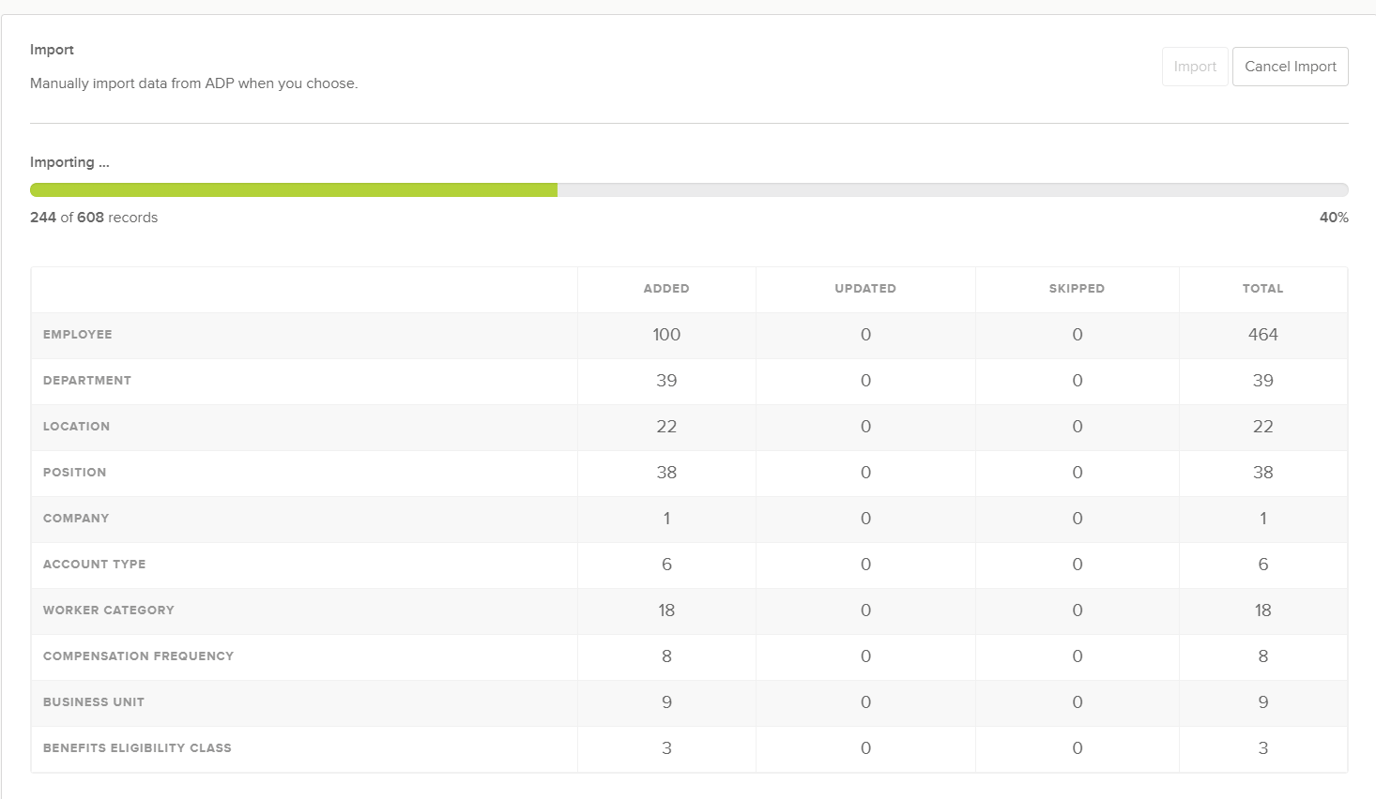1376x799 pixels.
Task: Click the WORKER CATEGORY added value 18
Action: [x=666, y=610]
